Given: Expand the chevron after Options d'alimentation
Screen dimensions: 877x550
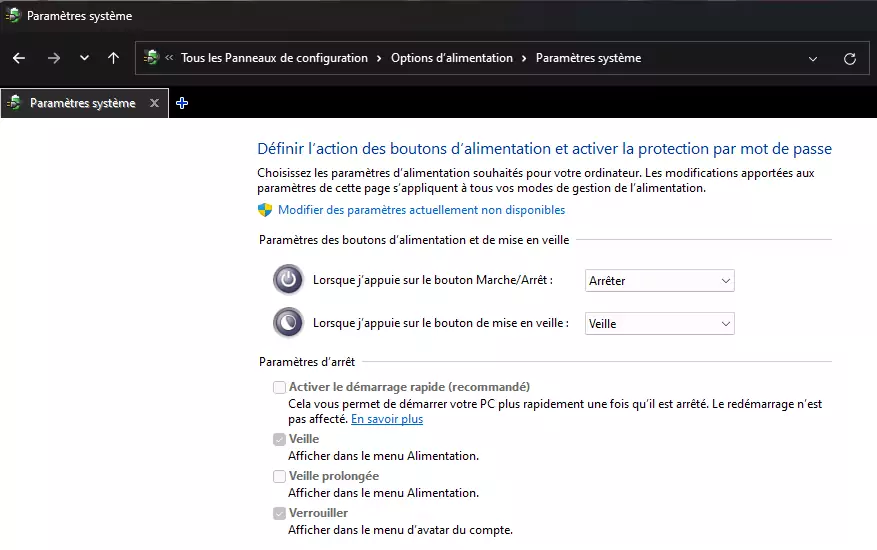Looking at the screenshot, I should (524, 59).
